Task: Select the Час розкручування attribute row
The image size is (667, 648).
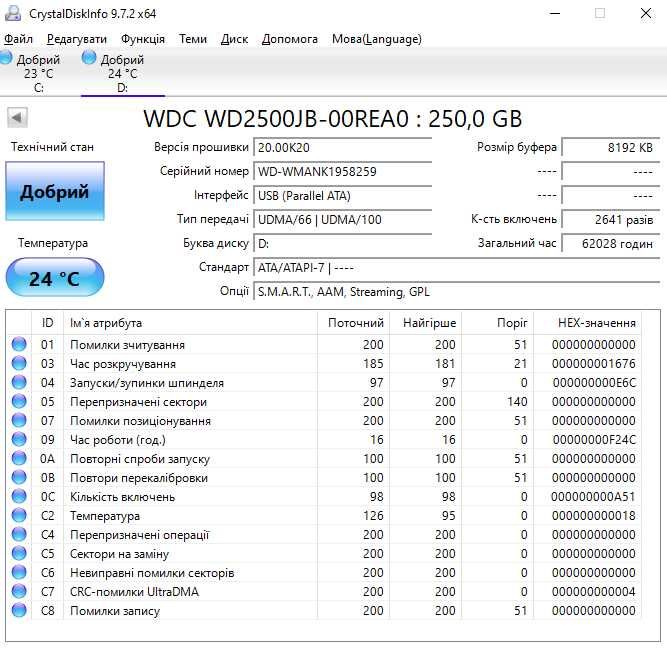Action: pyautogui.click(x=324, y=363)
